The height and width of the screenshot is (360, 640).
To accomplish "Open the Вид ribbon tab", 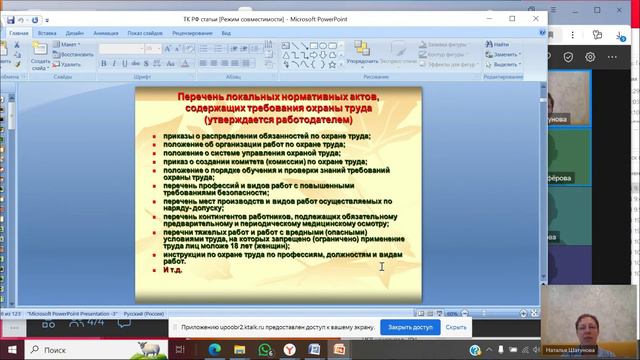I will coord(226,33).
